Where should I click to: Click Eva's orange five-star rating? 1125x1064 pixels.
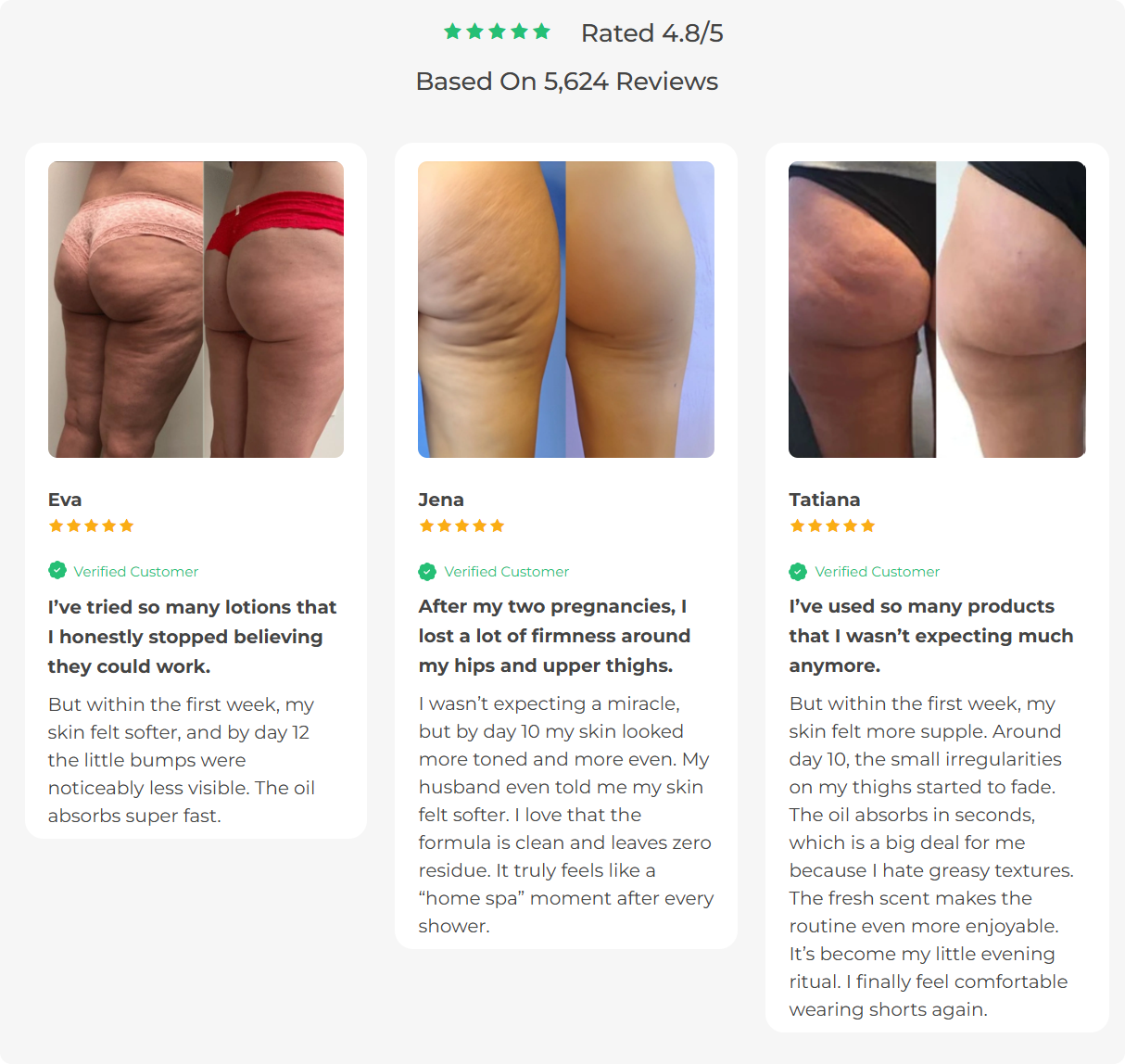[91, 526]
